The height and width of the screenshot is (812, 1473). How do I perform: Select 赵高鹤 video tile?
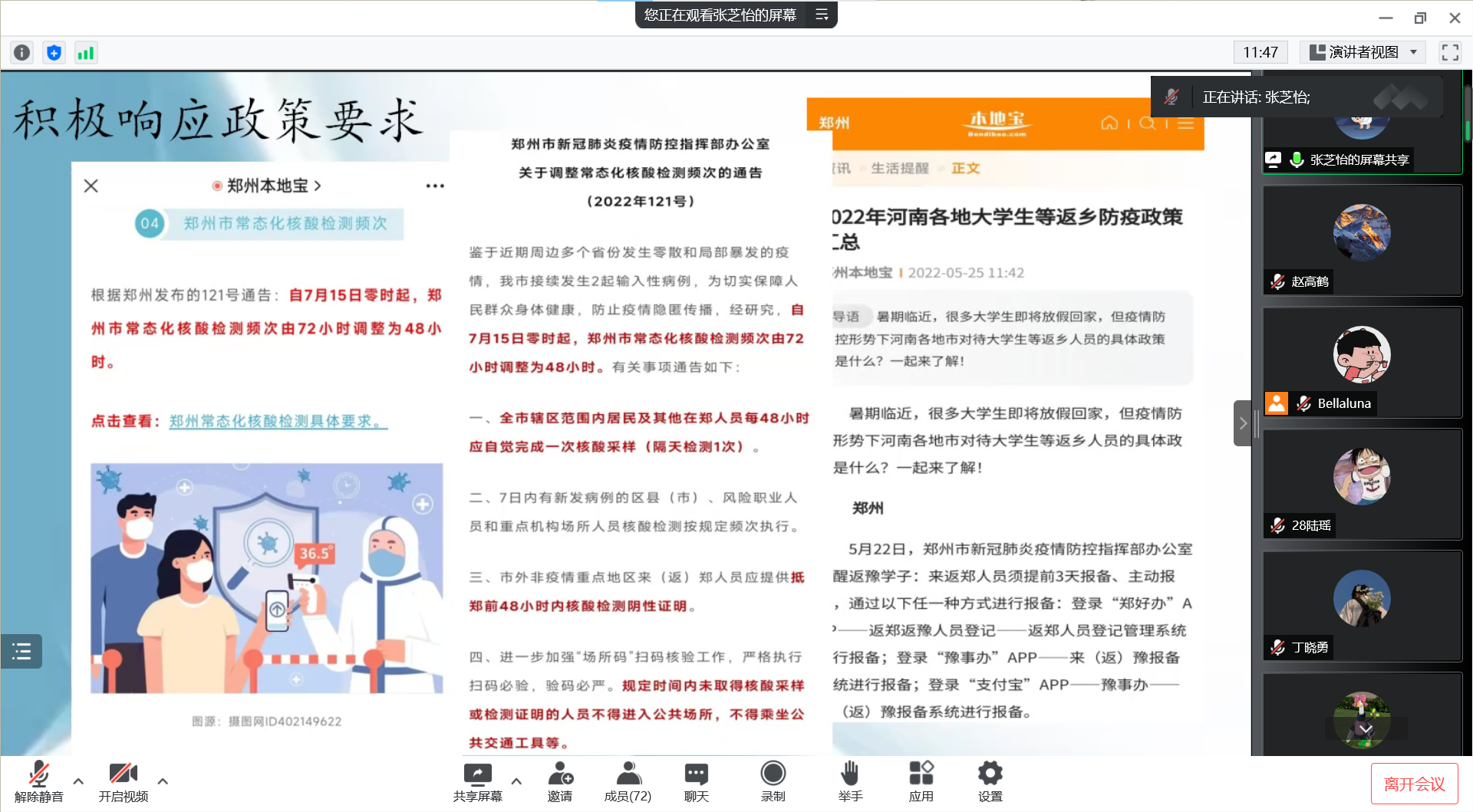pyautogui.click(x=1362, y=240)
